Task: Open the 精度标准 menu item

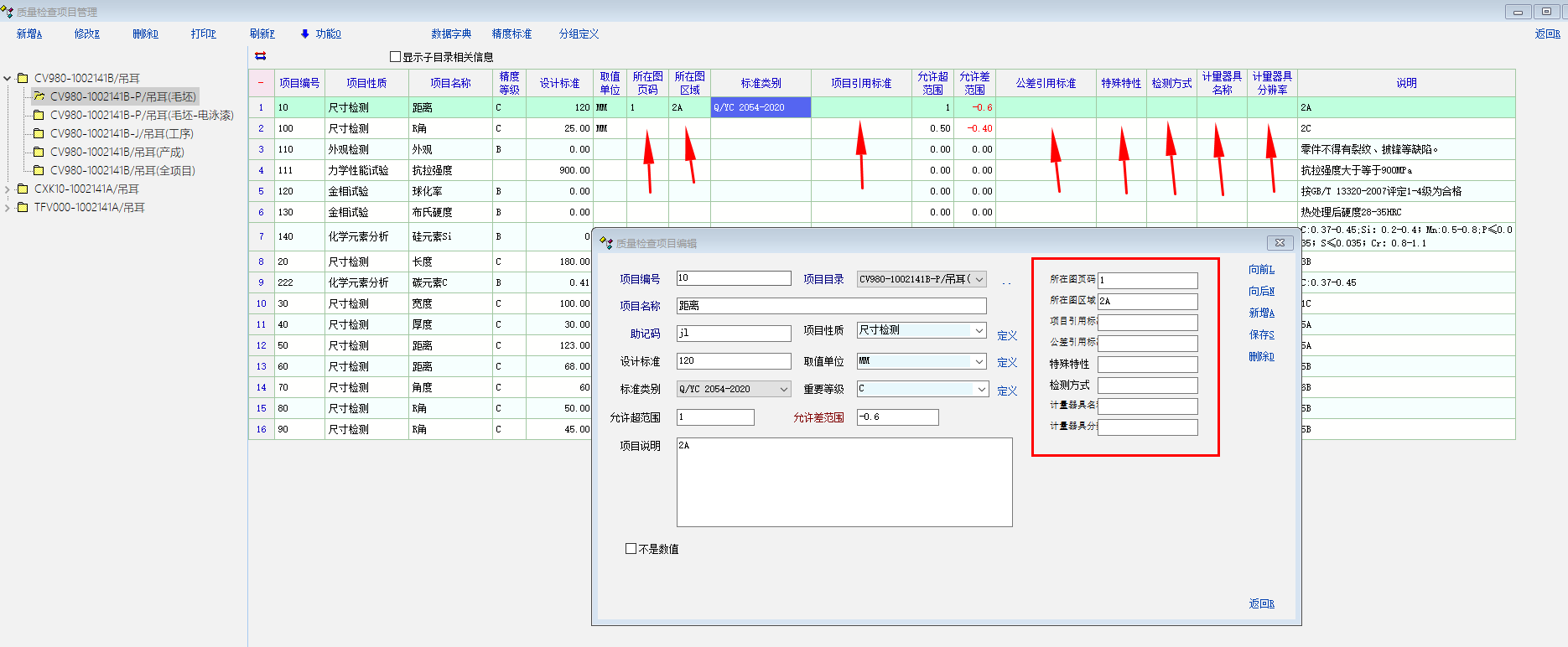Action: tap(511, 34)
